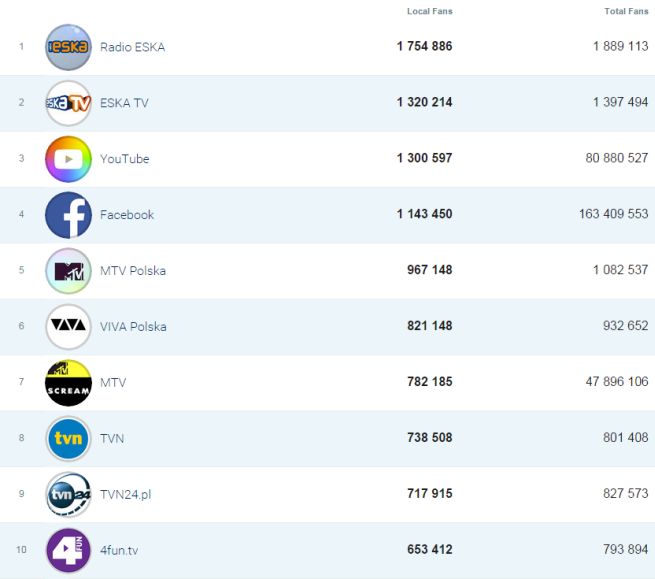
Task: Open the Facebook name link
Action: [127, 215]
